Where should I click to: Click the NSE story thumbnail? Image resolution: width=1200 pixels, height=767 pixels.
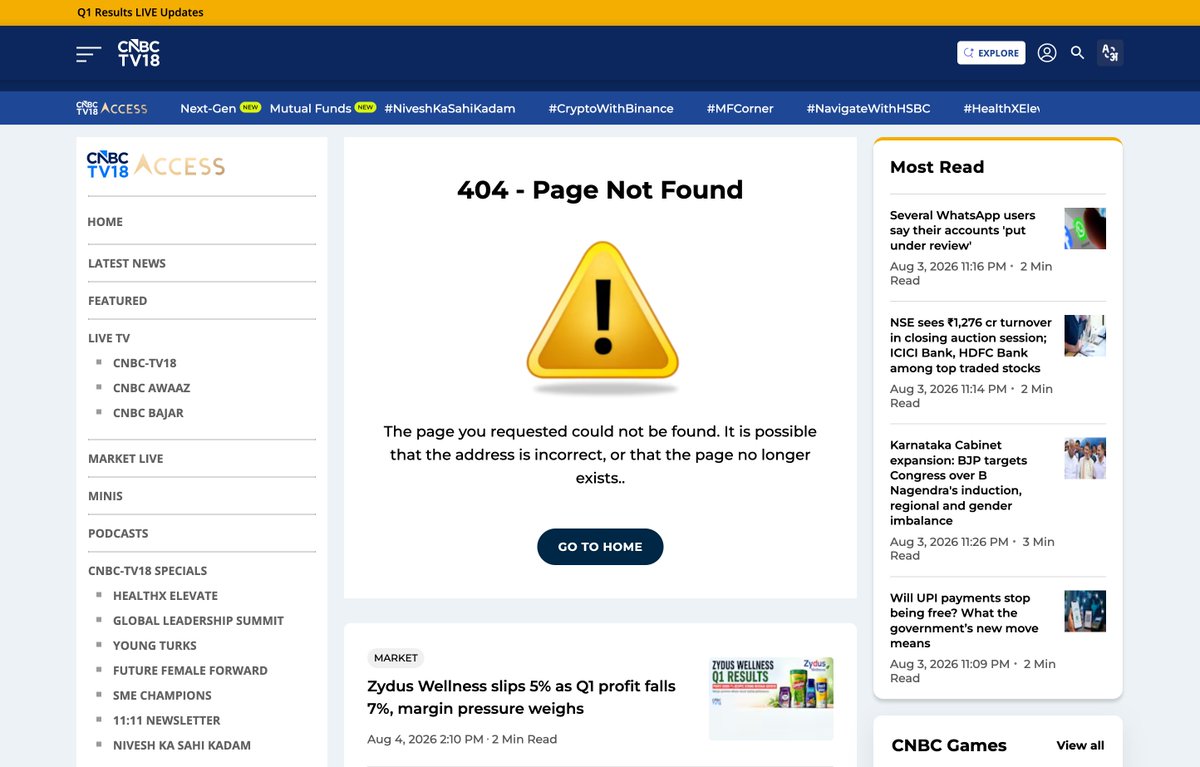(1085, 335)
